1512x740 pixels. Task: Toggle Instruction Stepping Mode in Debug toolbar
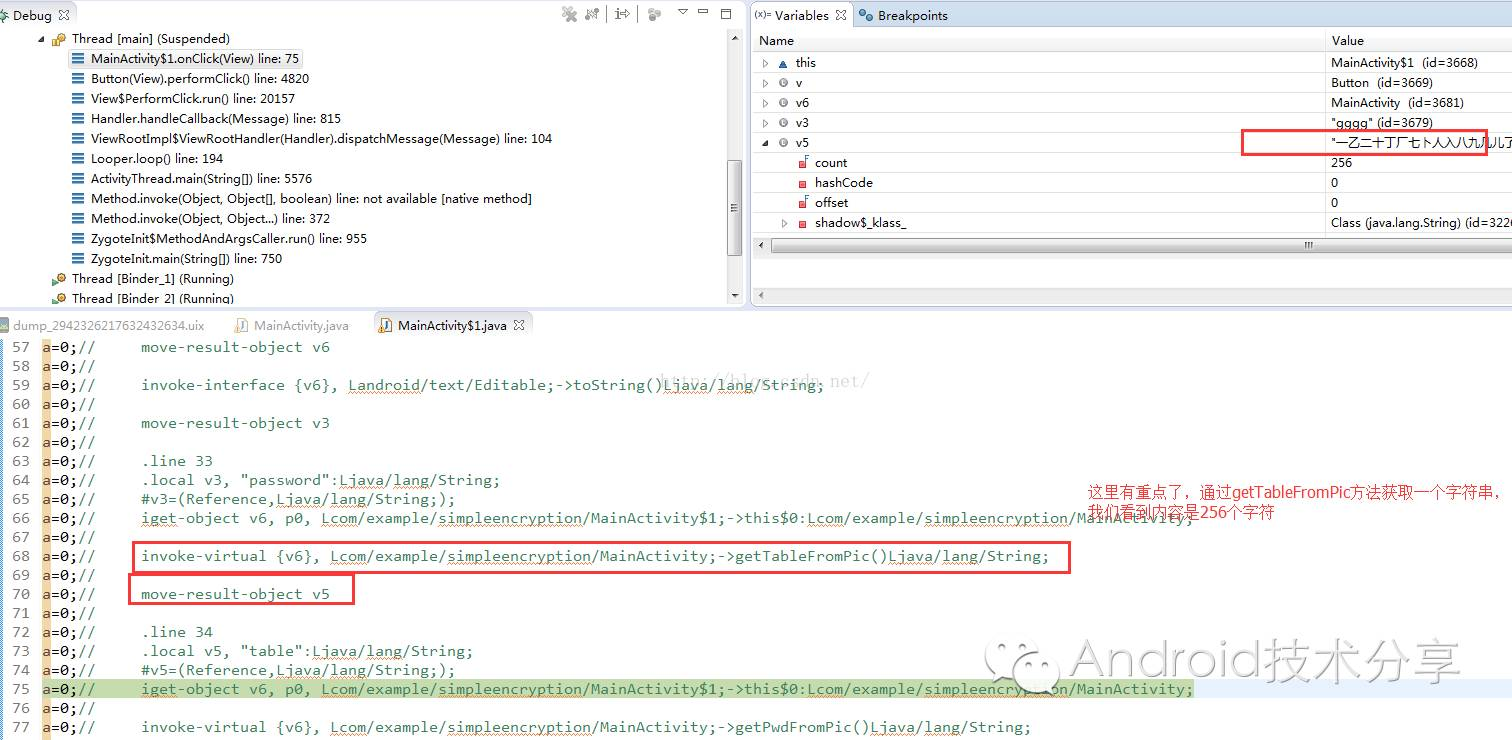click(x=622, y=14)
